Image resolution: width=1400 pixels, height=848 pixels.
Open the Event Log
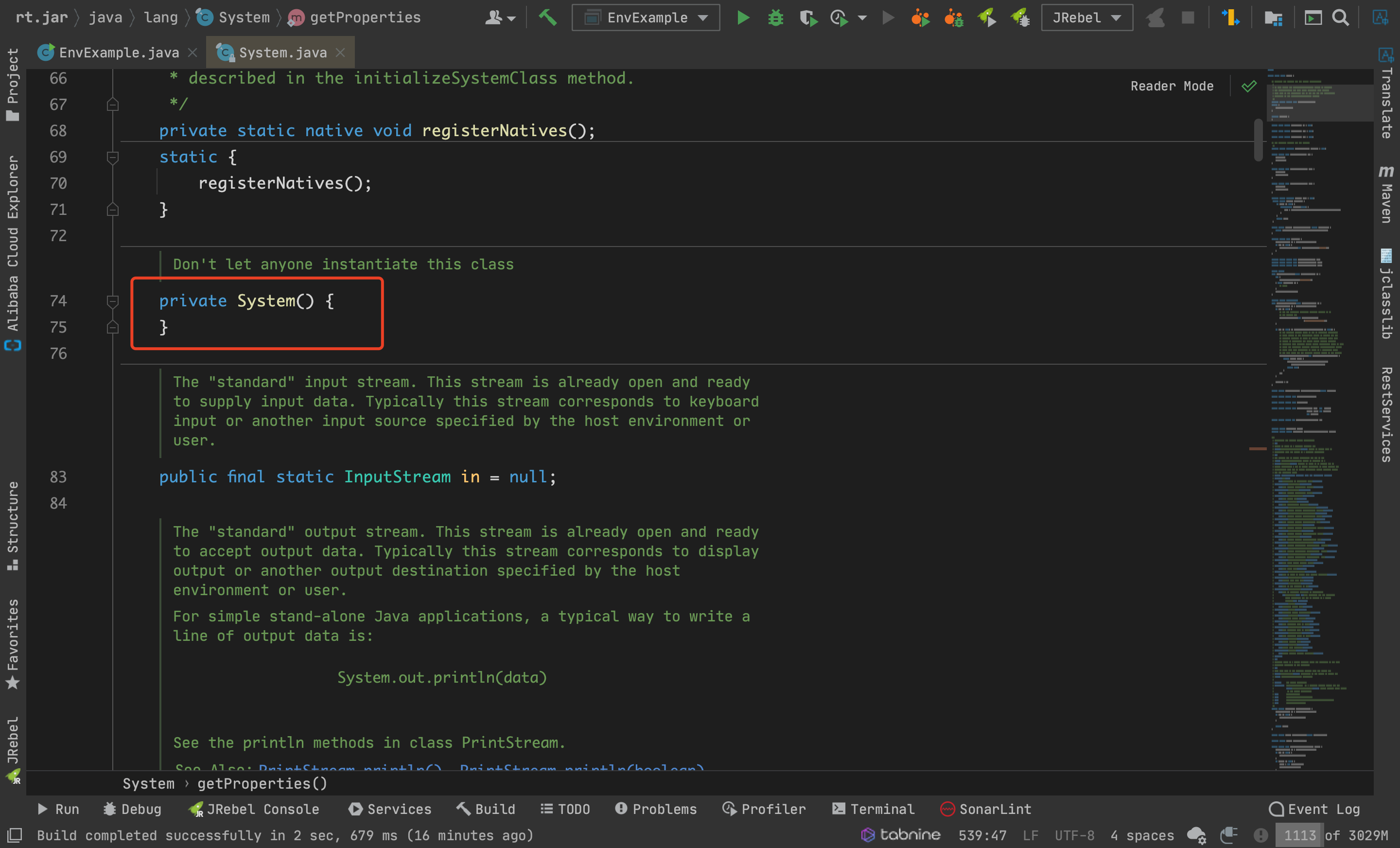pos(1314,809)
